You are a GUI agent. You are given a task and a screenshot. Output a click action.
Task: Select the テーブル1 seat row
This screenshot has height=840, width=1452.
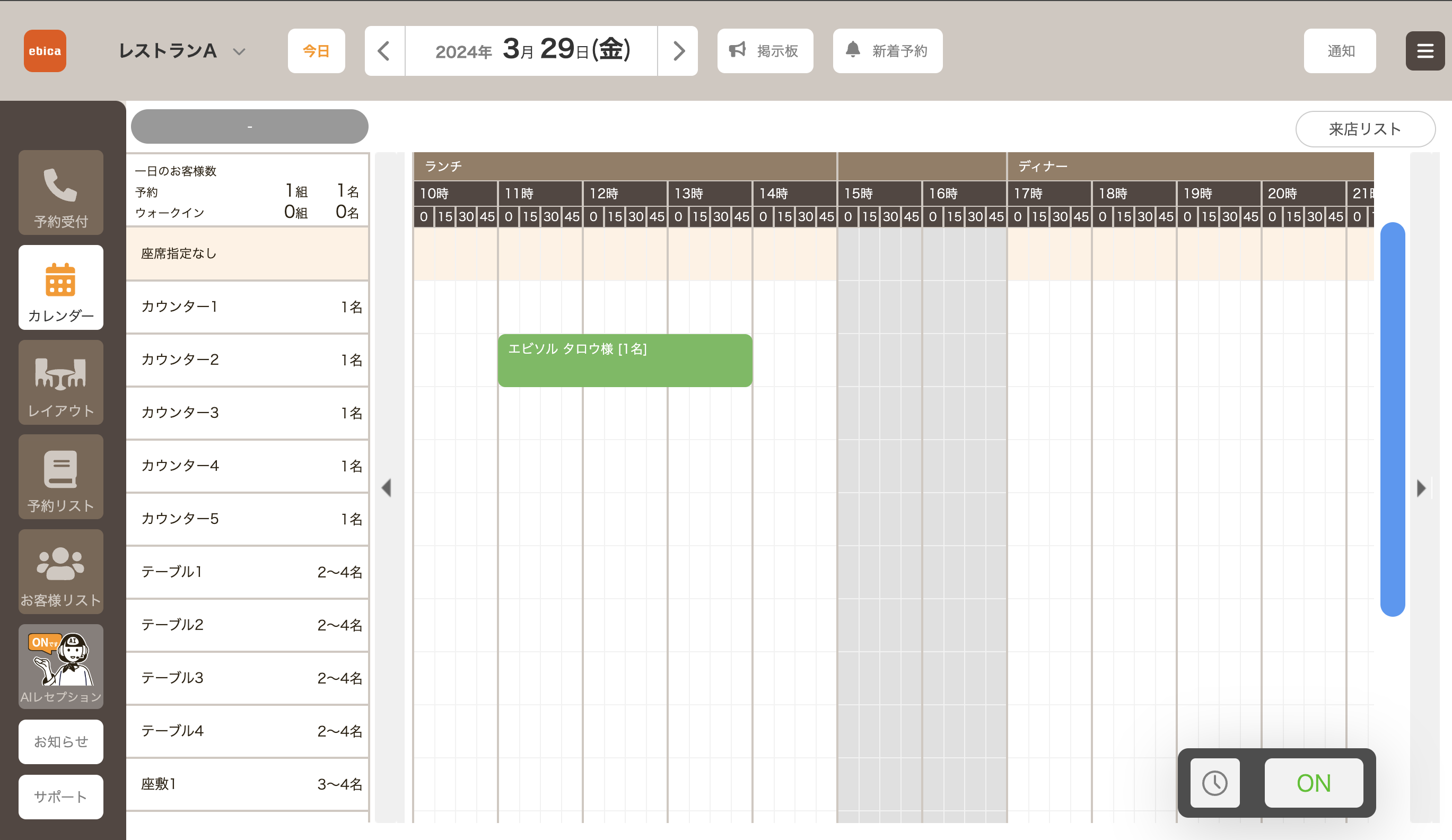coord(247,572)
